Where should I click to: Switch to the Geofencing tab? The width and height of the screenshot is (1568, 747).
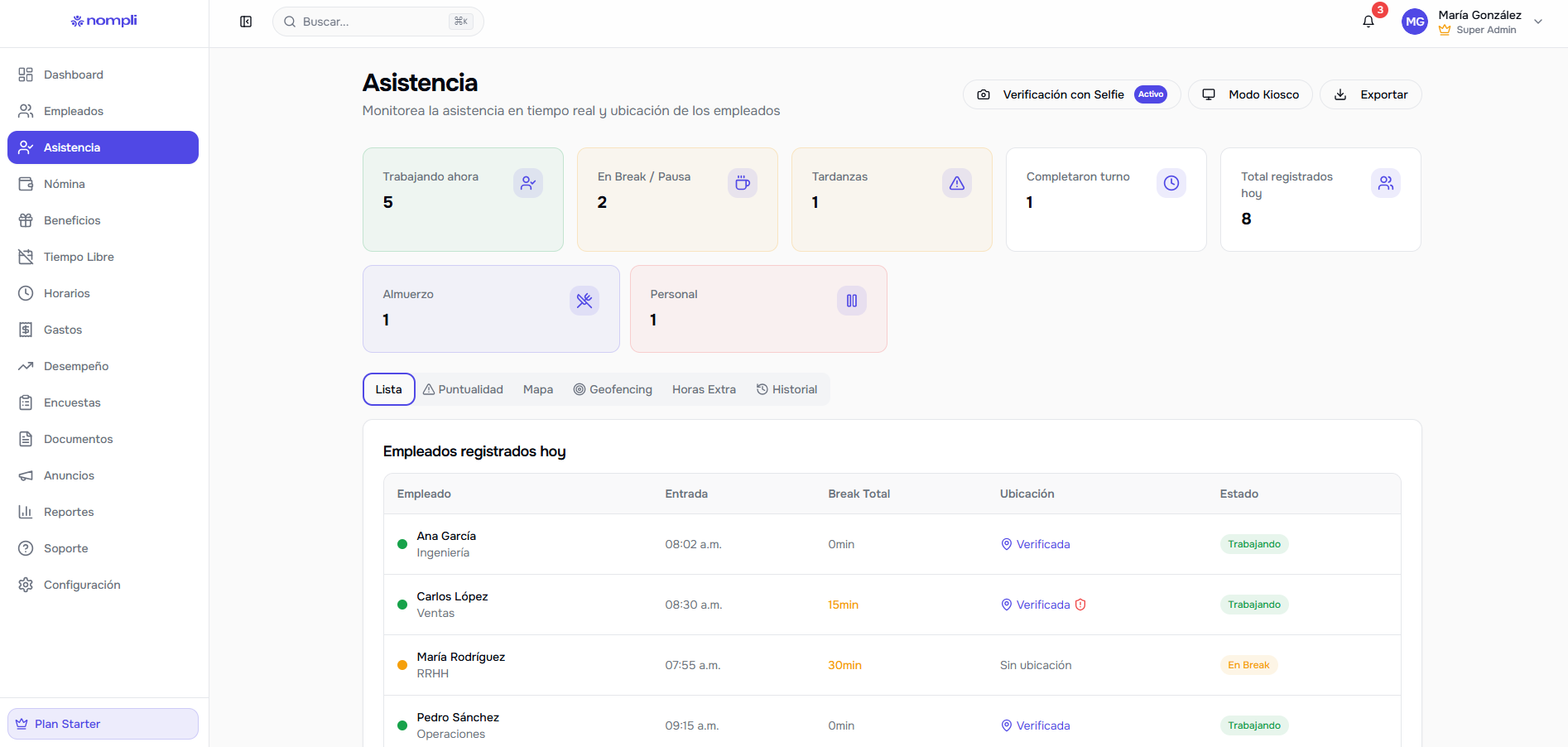click(613, 389)
